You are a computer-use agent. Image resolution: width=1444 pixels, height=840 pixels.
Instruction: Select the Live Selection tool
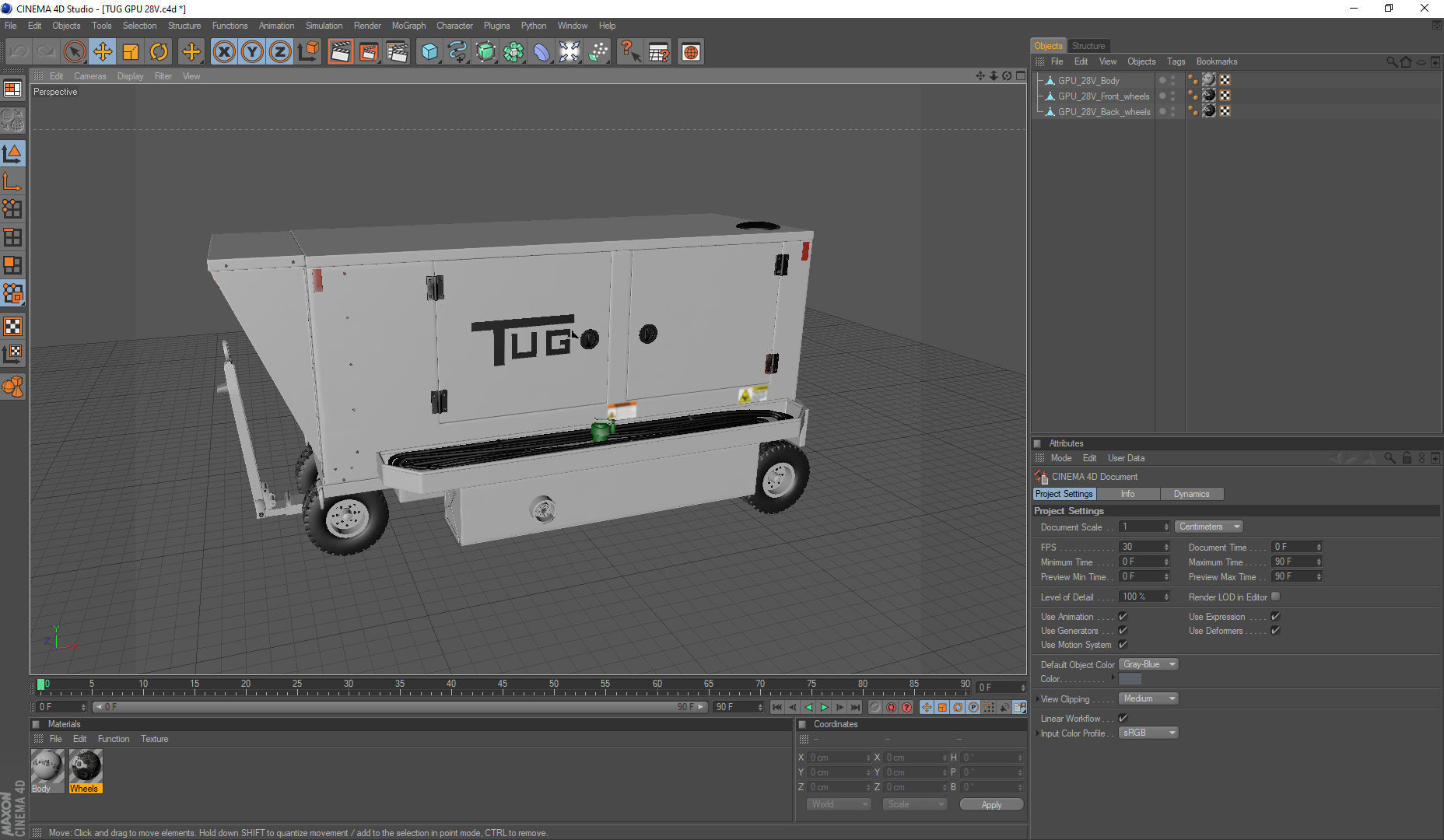pyautogui.click(x=75, y=52)
